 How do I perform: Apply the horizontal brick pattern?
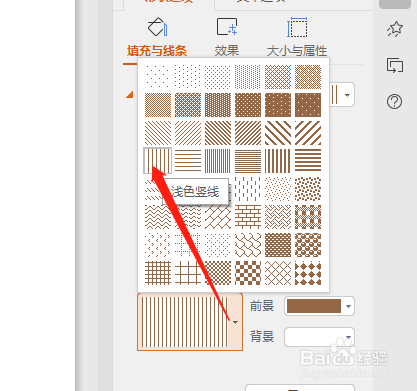pos(248,217)
